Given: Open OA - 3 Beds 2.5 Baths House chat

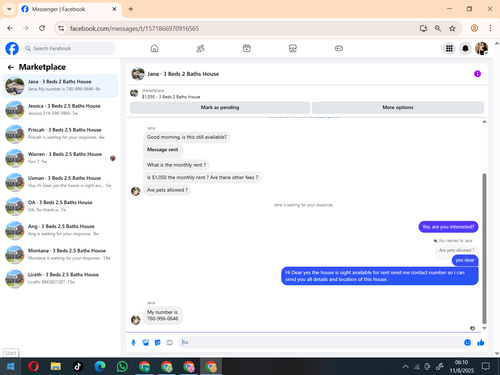Looking at the screenshot, I should tap(60, 206).
